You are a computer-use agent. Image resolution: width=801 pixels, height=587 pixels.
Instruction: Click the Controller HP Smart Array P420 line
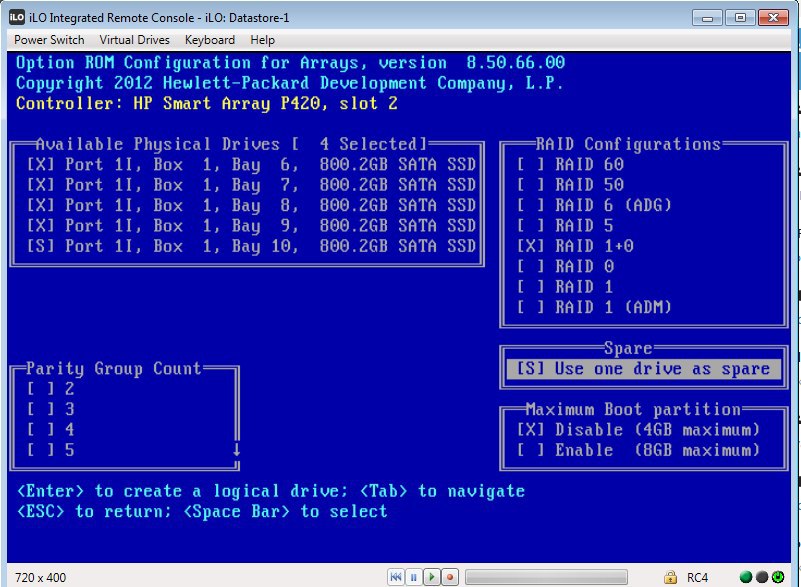207,104
